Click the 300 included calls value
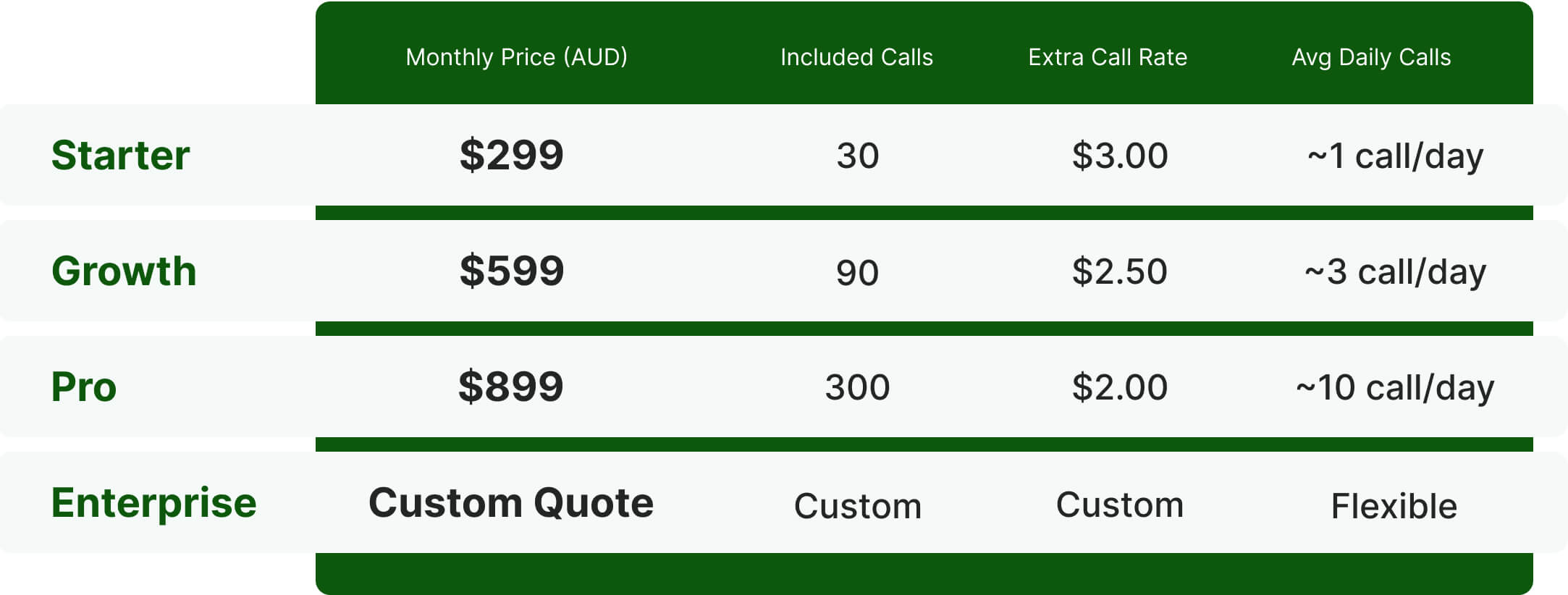The width and height of the screenshot is (1568, 595). 857,387
